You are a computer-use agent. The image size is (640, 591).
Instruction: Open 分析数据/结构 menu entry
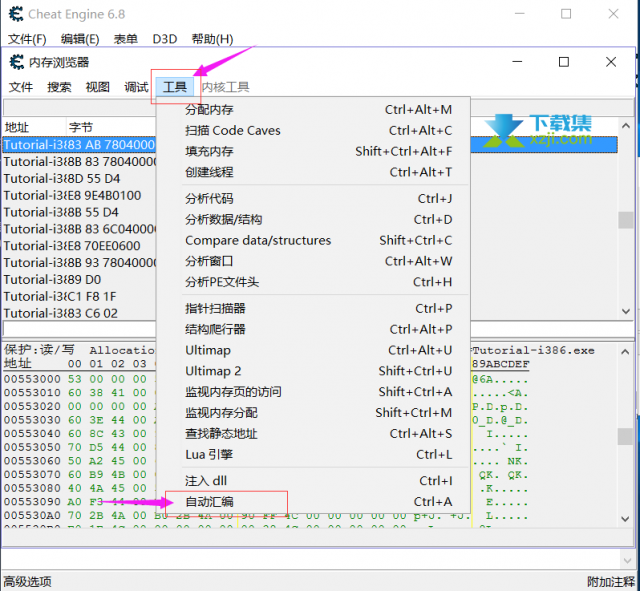coord(313,219)
